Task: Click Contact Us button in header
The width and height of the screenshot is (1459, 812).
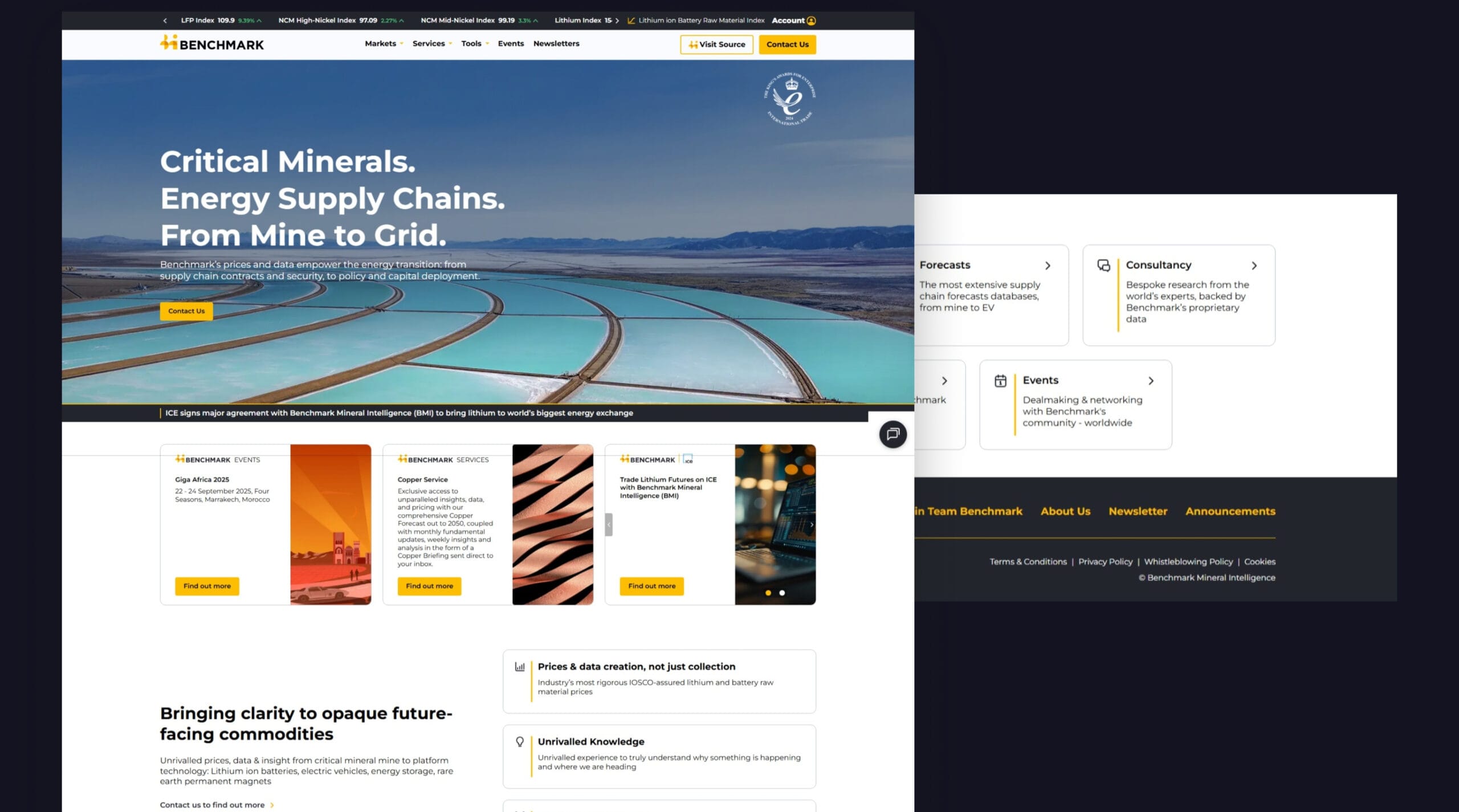Action: coord(787,44)
